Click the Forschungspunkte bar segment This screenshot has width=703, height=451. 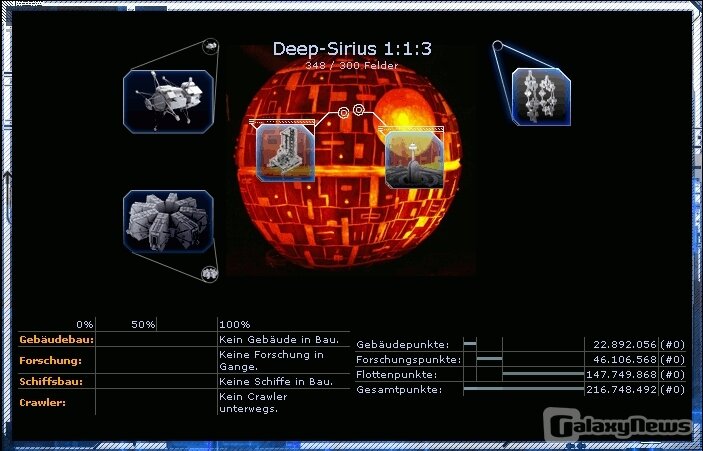[490, 359]
